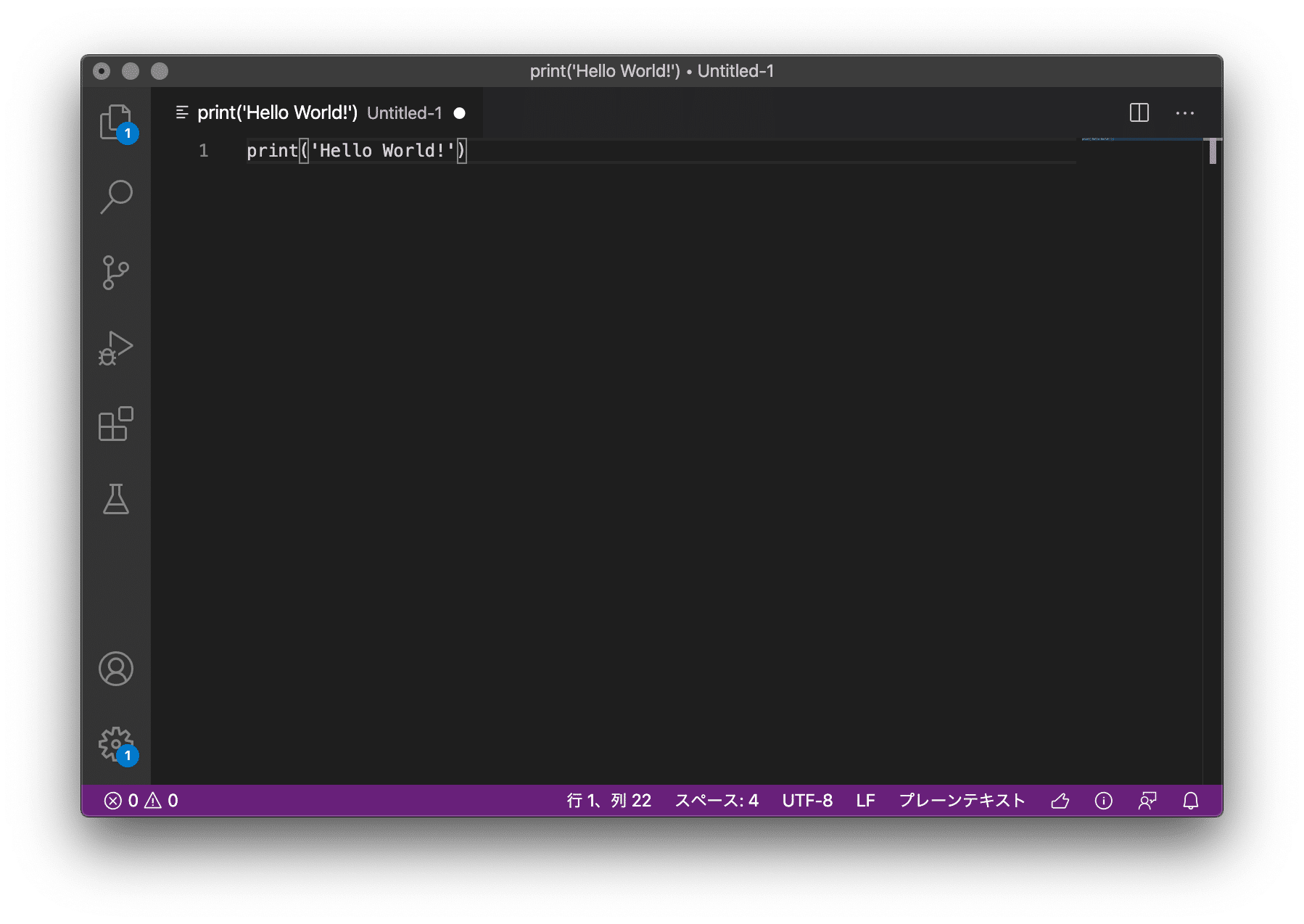This screenshot has height=924, width=1304.
Task: Click the unsaved dot on Untitled-1 tab
Action: tap(459, 113)
